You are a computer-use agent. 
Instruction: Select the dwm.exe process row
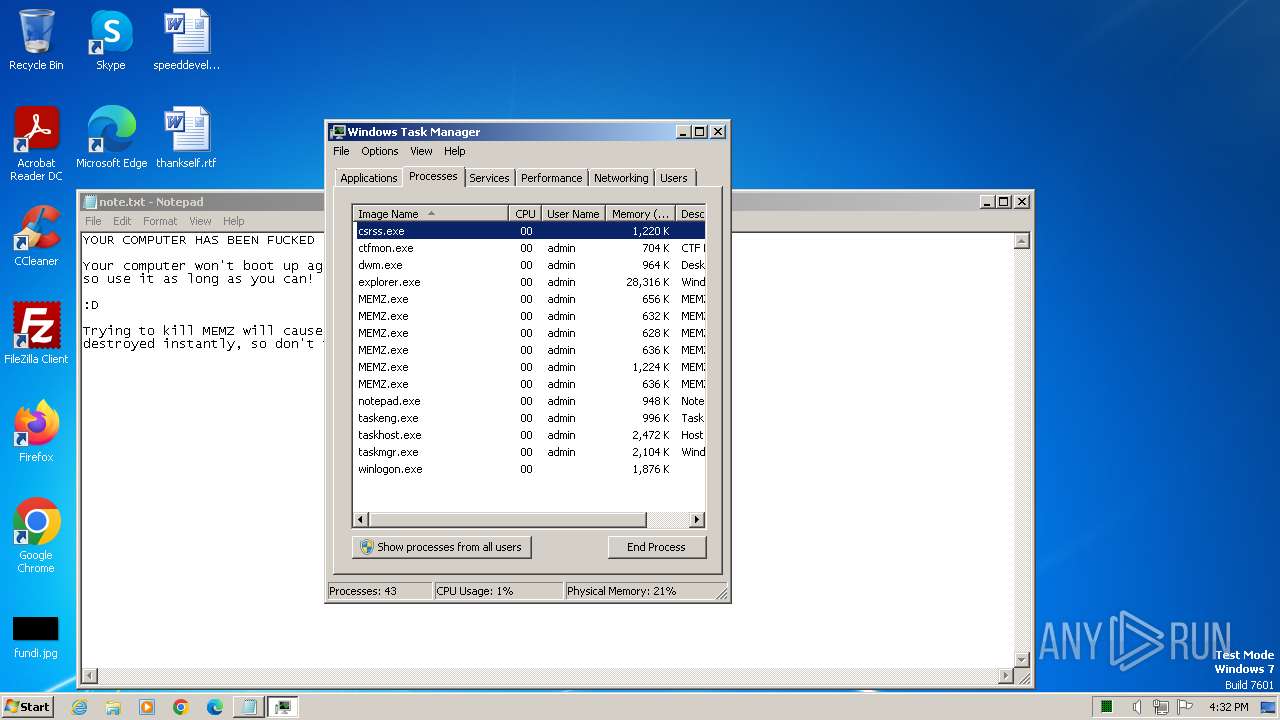[530, 265]
